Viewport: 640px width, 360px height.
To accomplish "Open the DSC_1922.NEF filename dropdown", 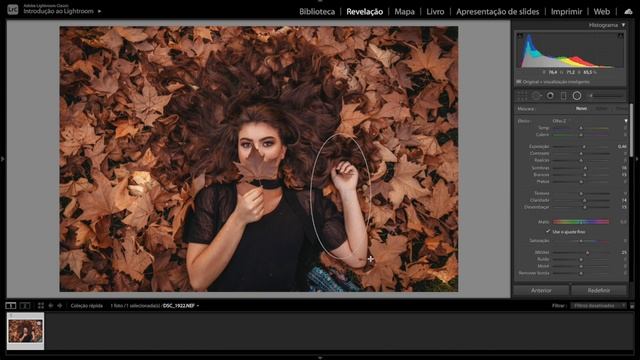I will [x=181, y=305].
